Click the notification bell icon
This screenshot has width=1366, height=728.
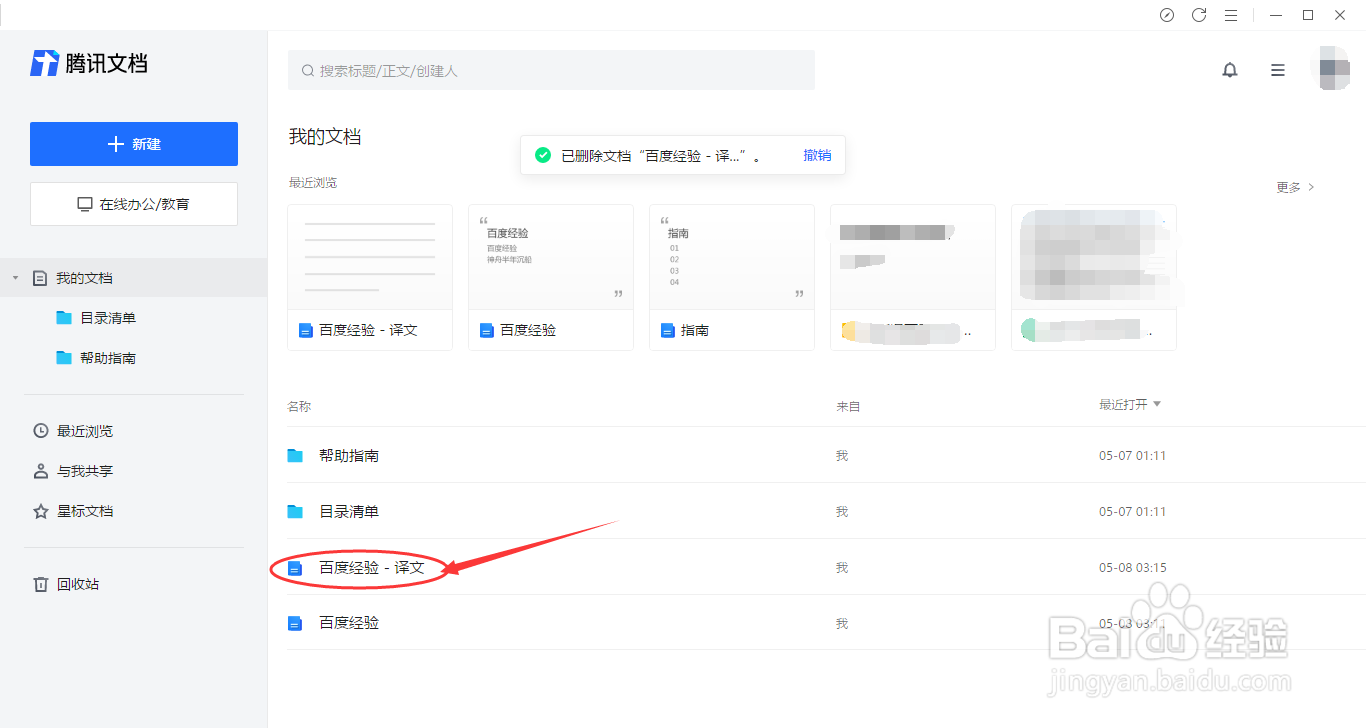click(1230, 70)
